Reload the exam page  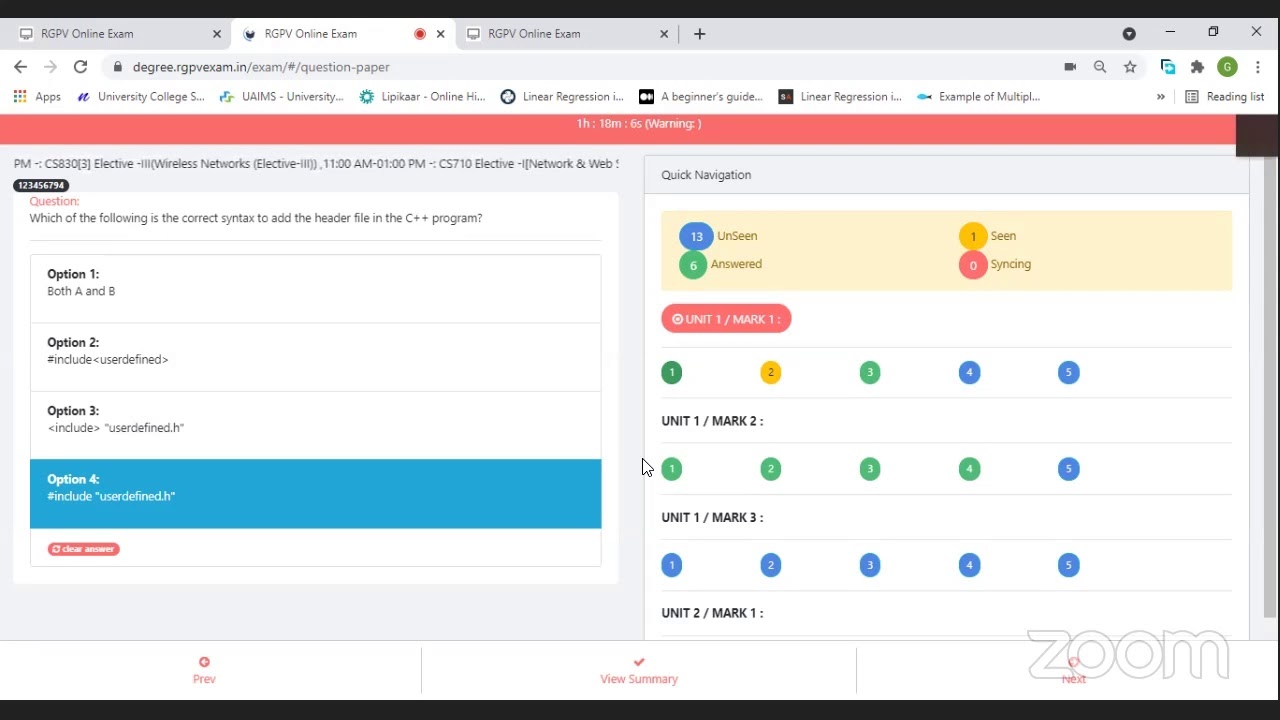81,67
